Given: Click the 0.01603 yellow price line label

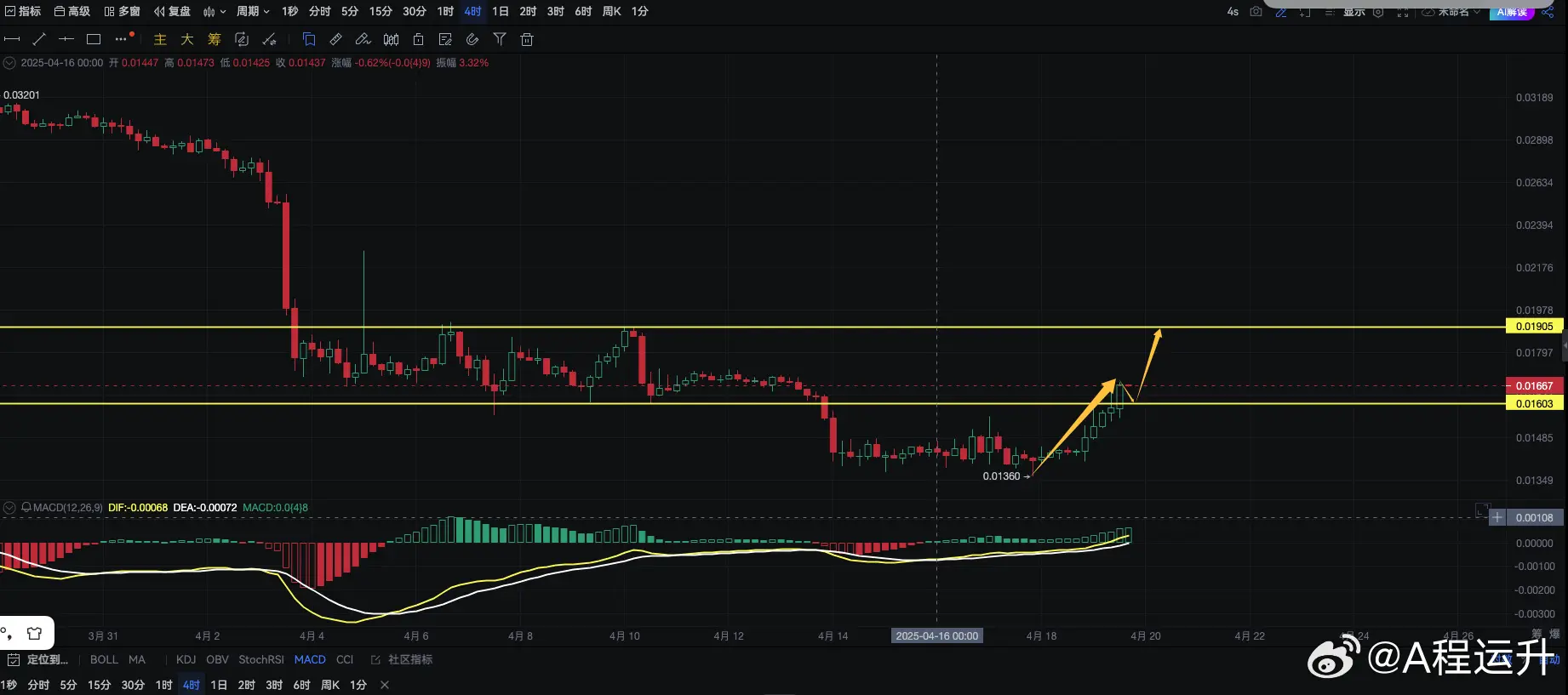Looking at the screenshot, I should click(x=1535, y=404).
